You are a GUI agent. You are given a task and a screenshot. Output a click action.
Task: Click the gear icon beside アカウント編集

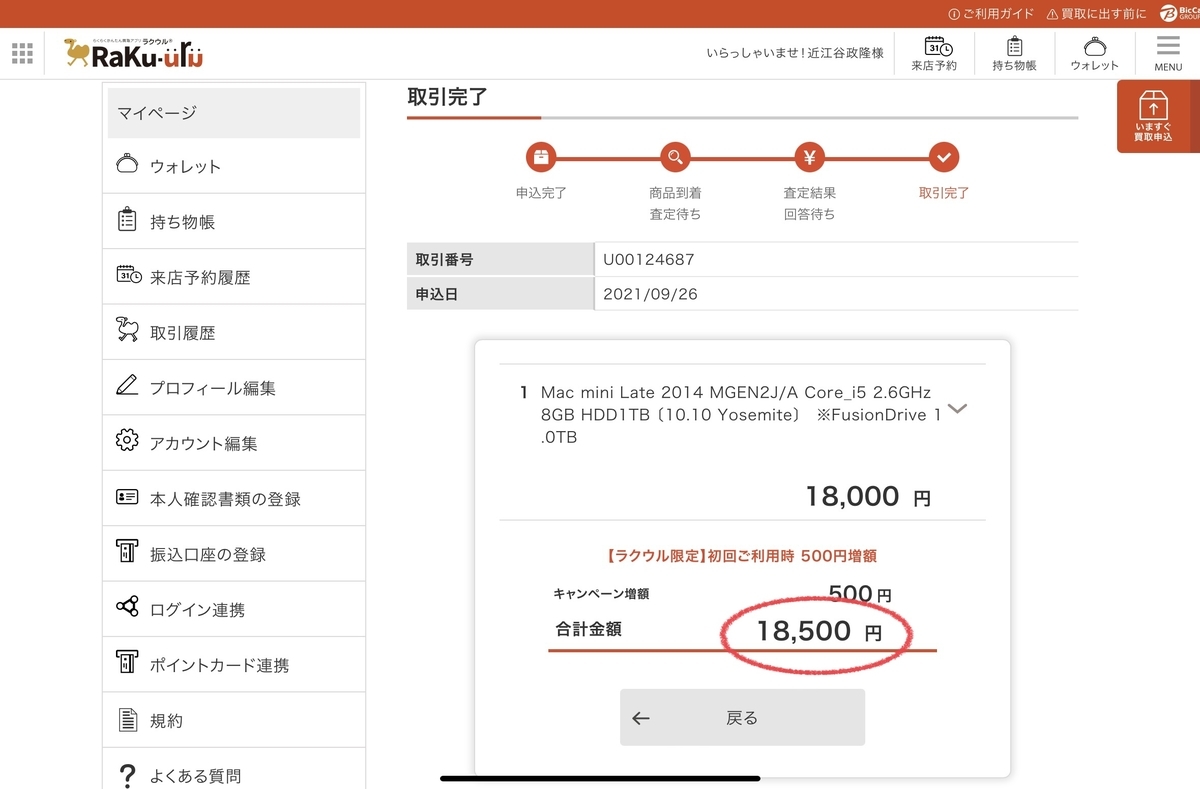127,441
